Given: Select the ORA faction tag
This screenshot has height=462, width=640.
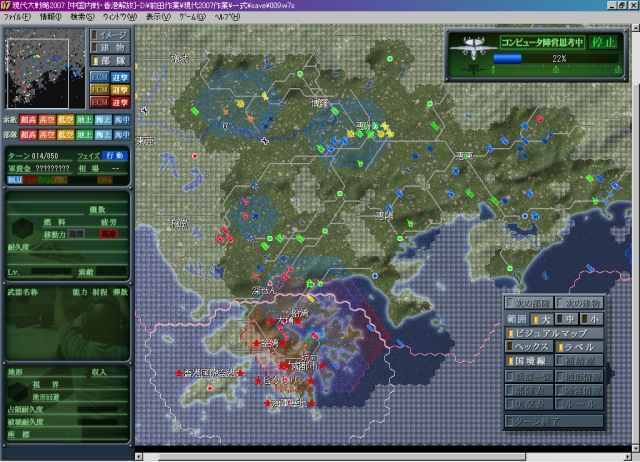Looking at the screenshot, I should click(x=105, y=180).
